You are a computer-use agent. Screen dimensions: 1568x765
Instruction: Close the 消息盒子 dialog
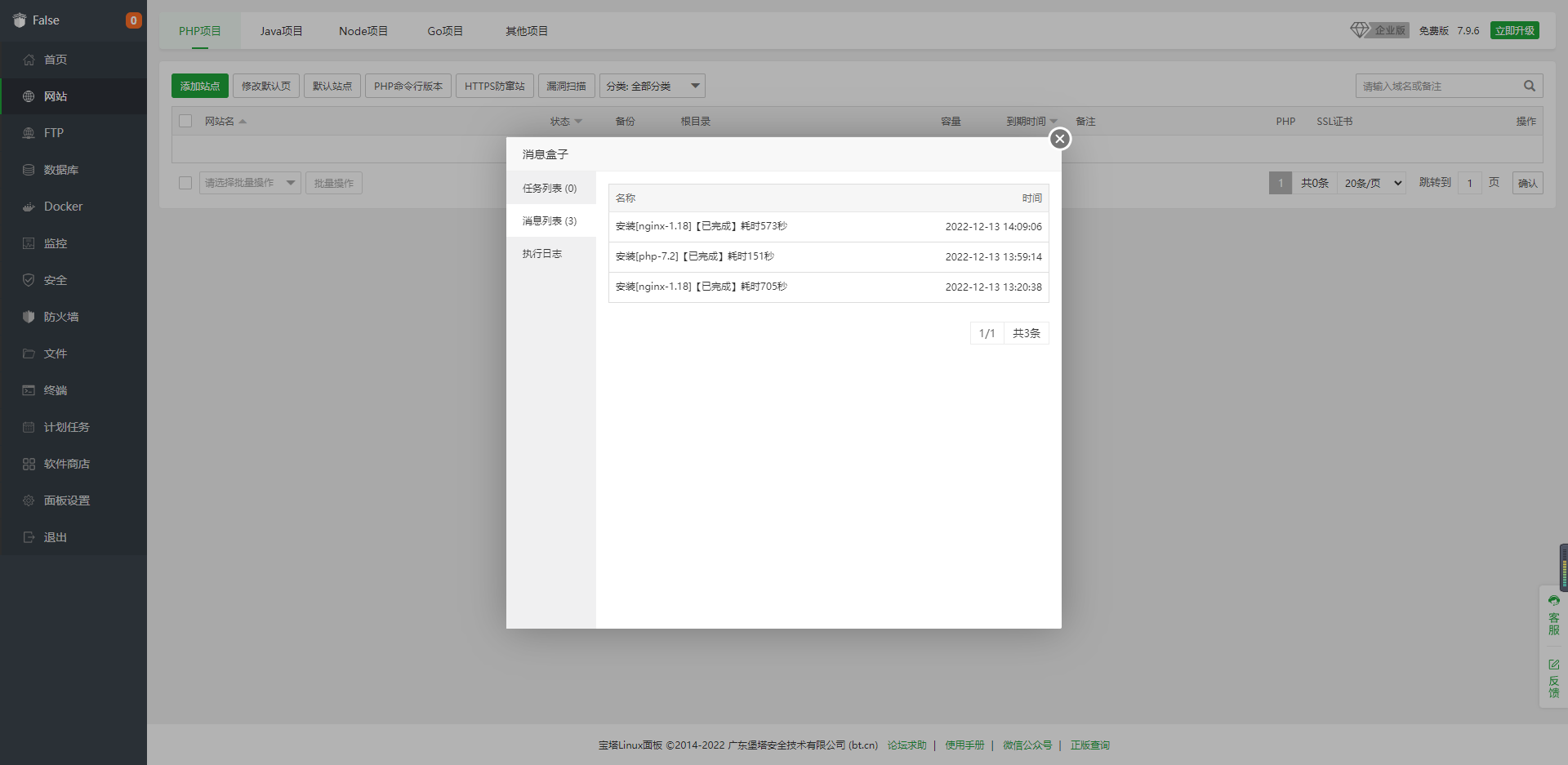1060,139
